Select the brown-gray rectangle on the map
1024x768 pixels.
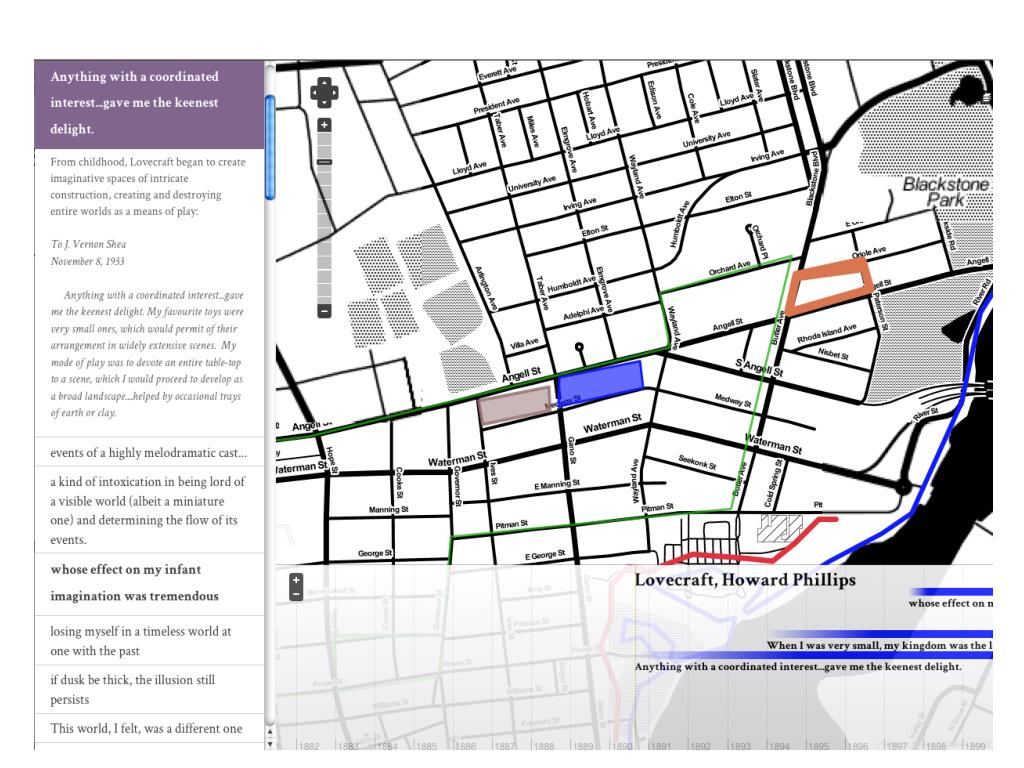click(515, 406)
